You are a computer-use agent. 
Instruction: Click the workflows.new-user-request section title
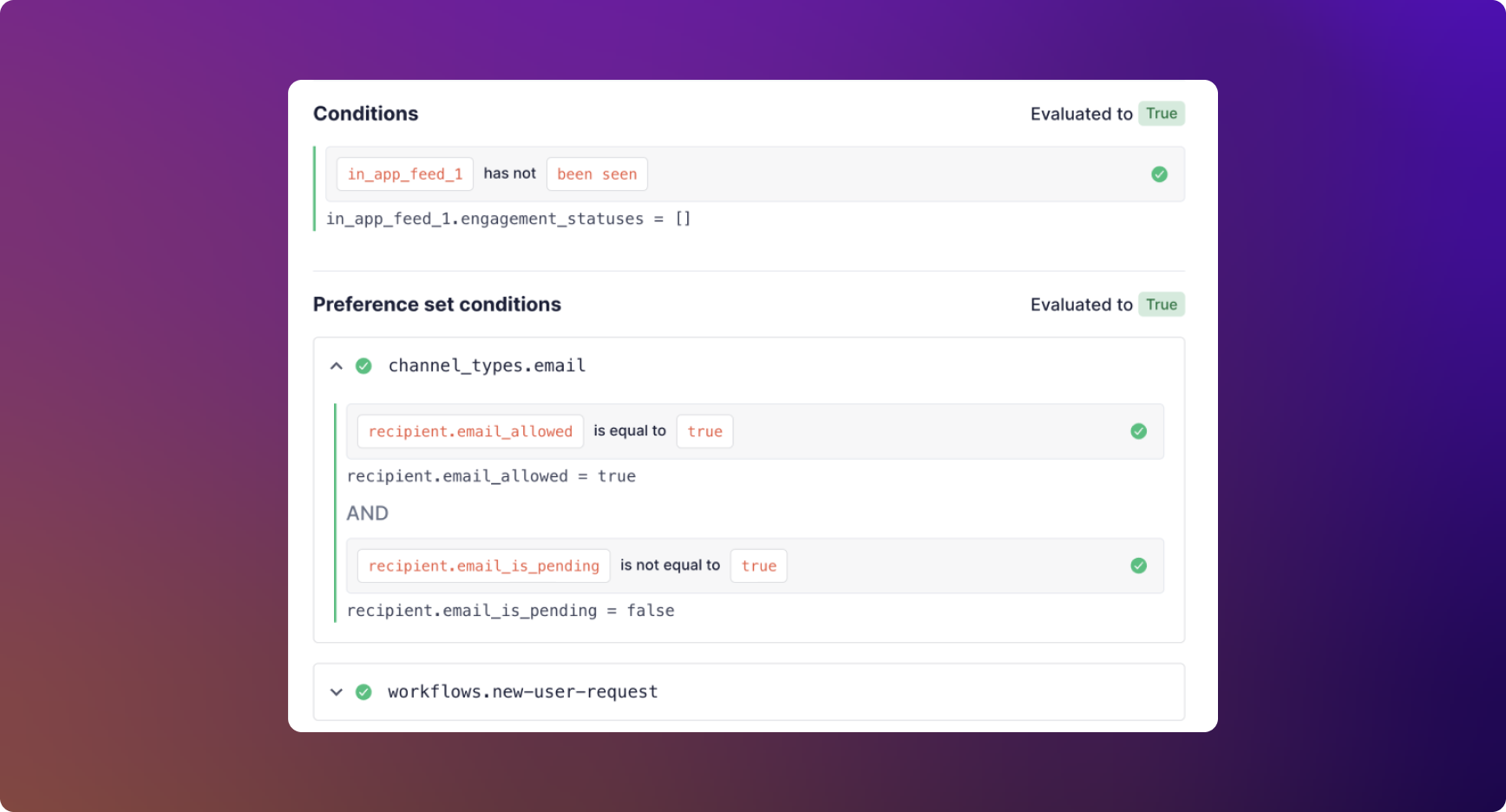point(522,692)
